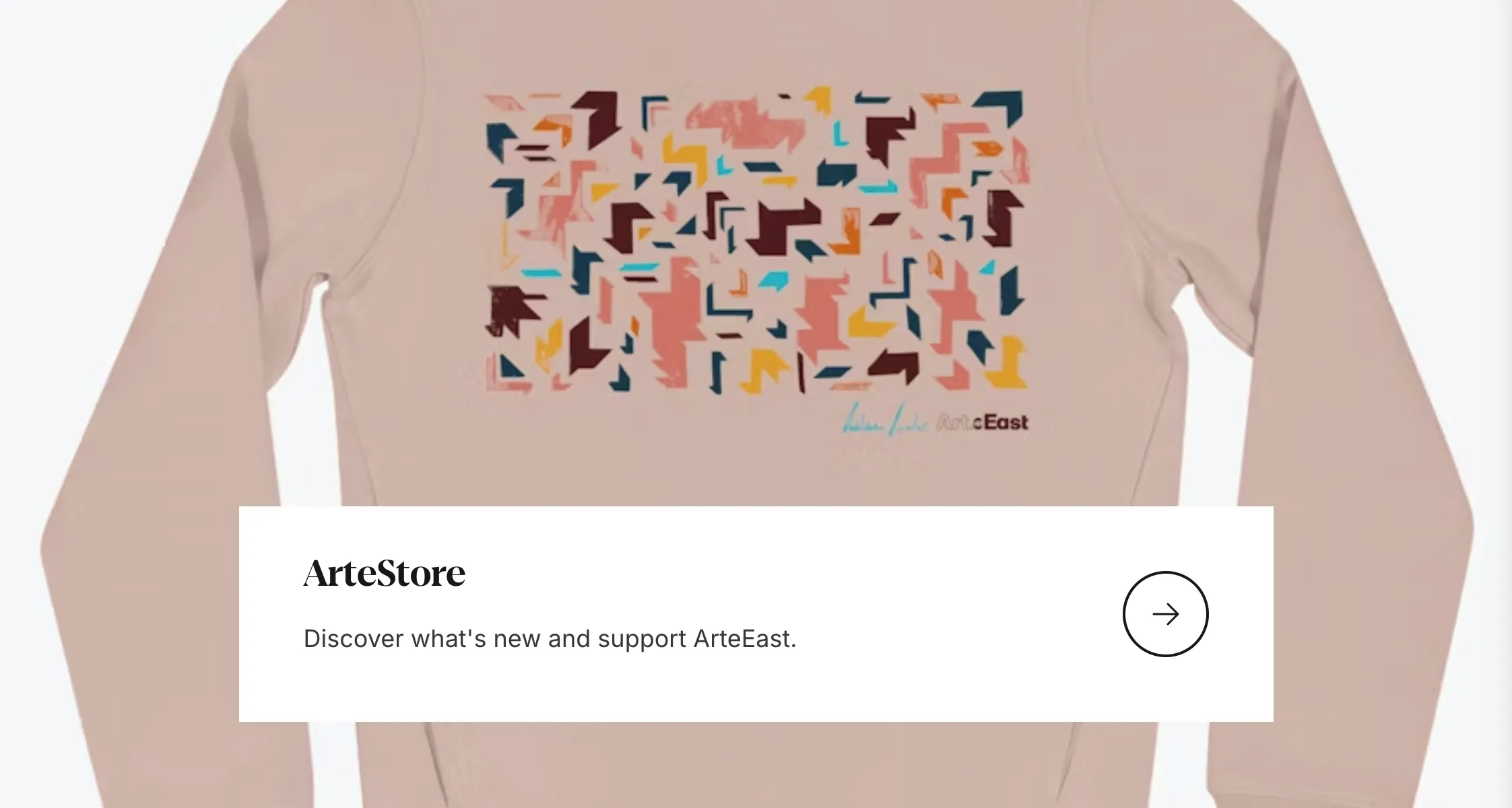Select the colorful geometric print artwork
The height and width of the screenshot is (808, 1512).
point(757,241)
